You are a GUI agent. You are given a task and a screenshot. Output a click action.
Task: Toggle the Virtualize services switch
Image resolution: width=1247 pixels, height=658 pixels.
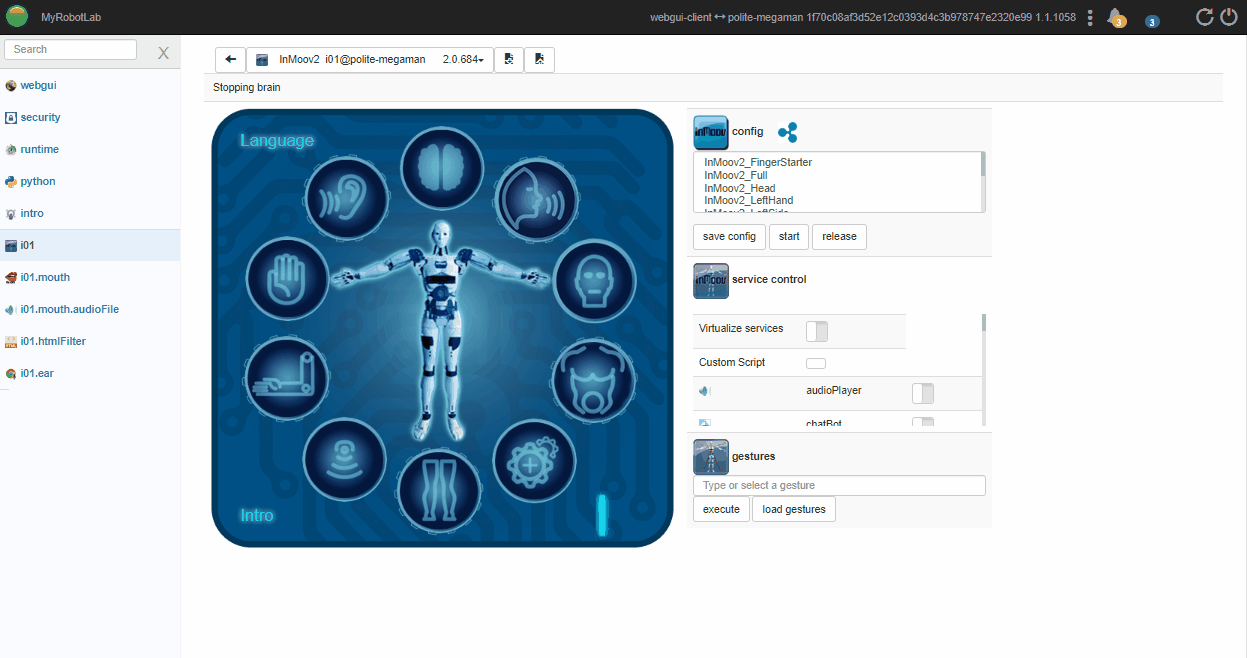click(817, 331)
